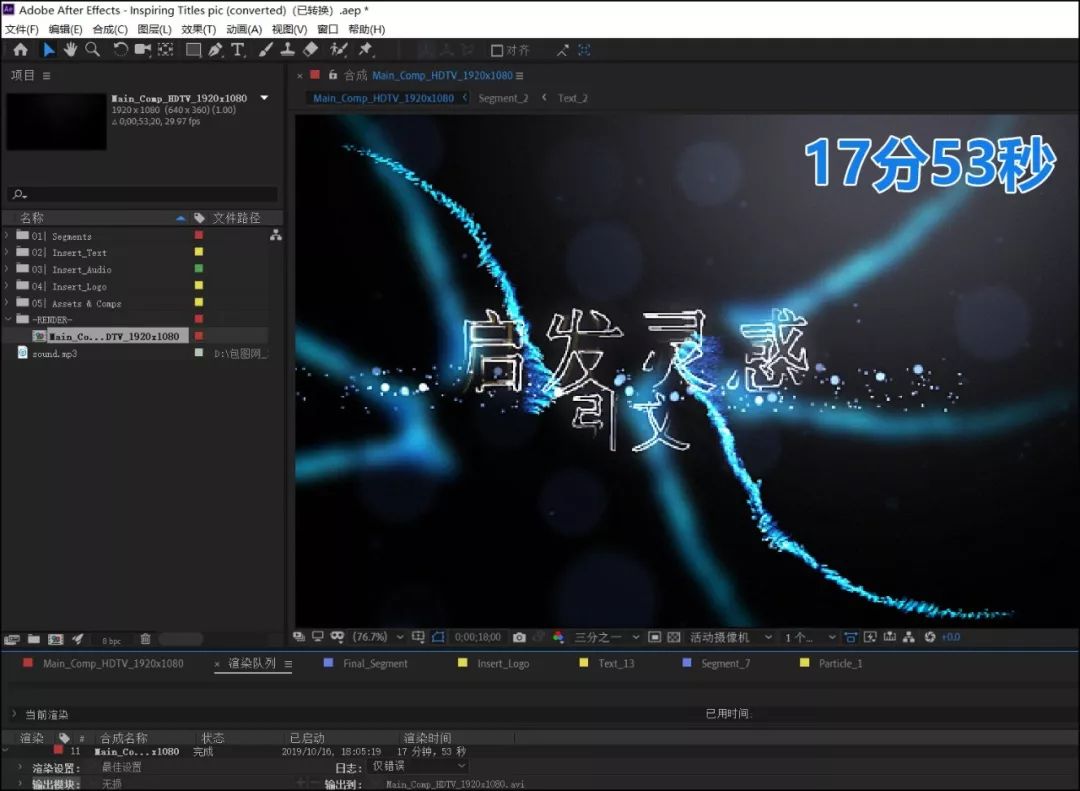This screenshot has height=791, width=1080.
Task: Select the Hand tool
Action: (68, 50)
